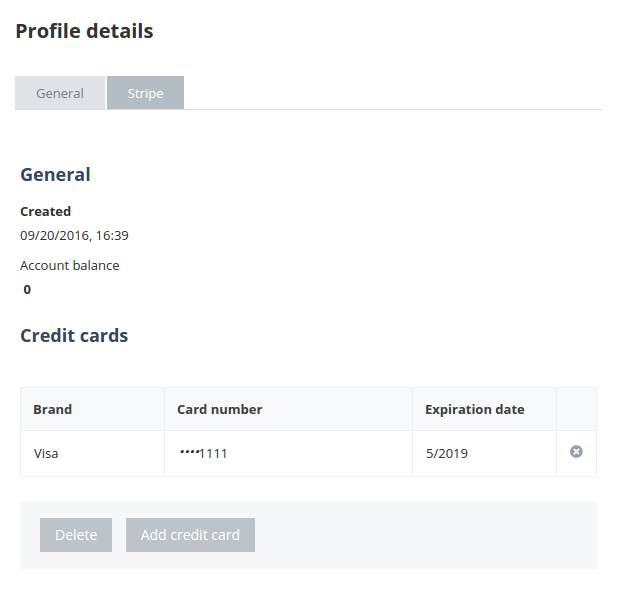626x594 pixels.
Task: Switch to the Stripe tab
Action: click(145, 93)
